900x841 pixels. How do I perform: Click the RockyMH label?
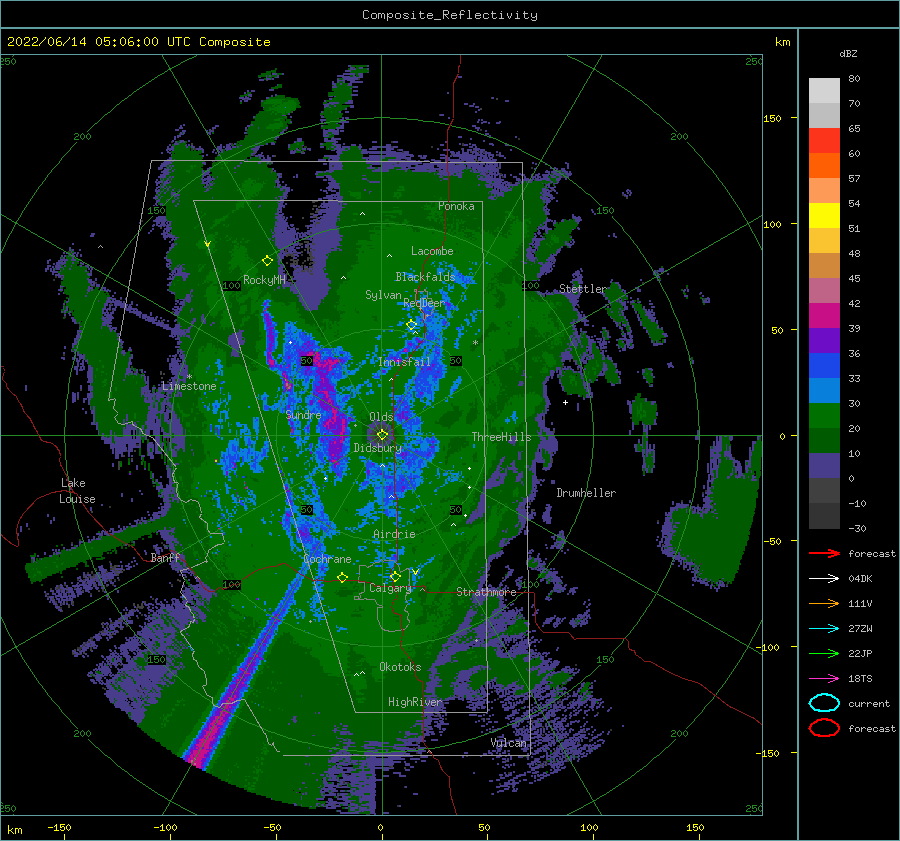(264, 280)
